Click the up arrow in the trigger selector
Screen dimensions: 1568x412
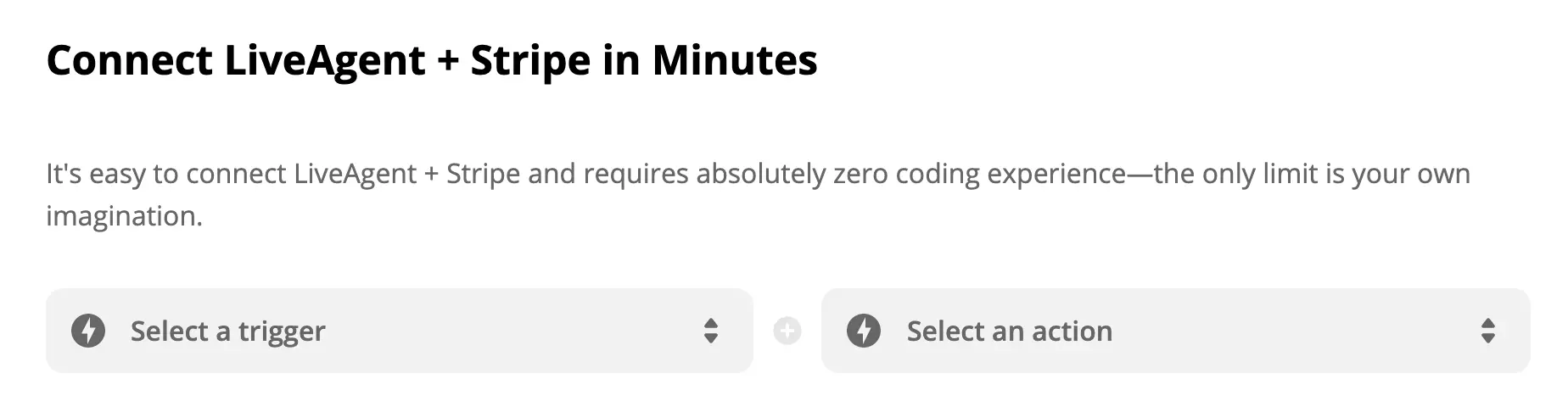coord(711,323)
